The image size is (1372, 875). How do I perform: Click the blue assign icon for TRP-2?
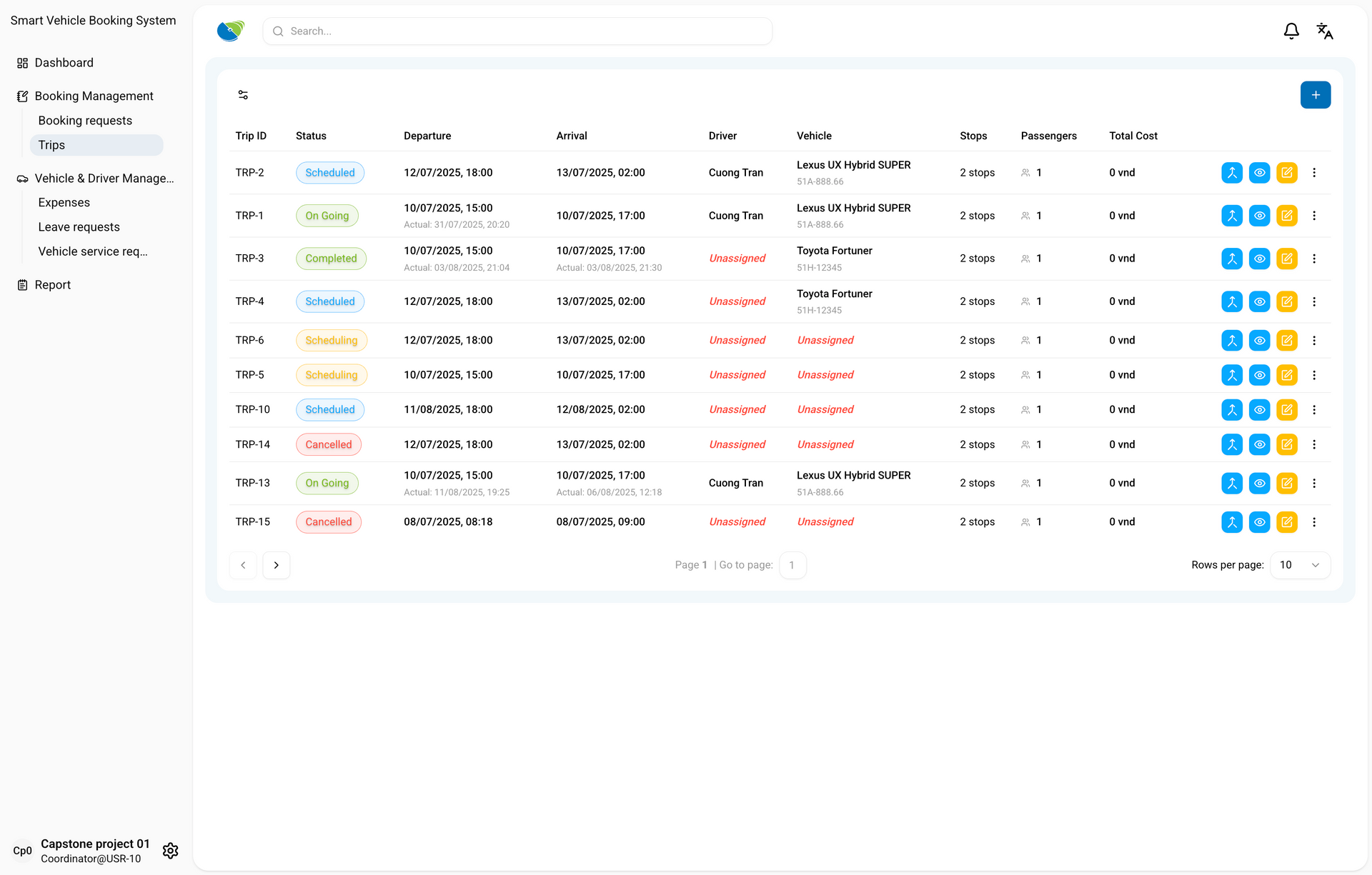pos(1231,173)
